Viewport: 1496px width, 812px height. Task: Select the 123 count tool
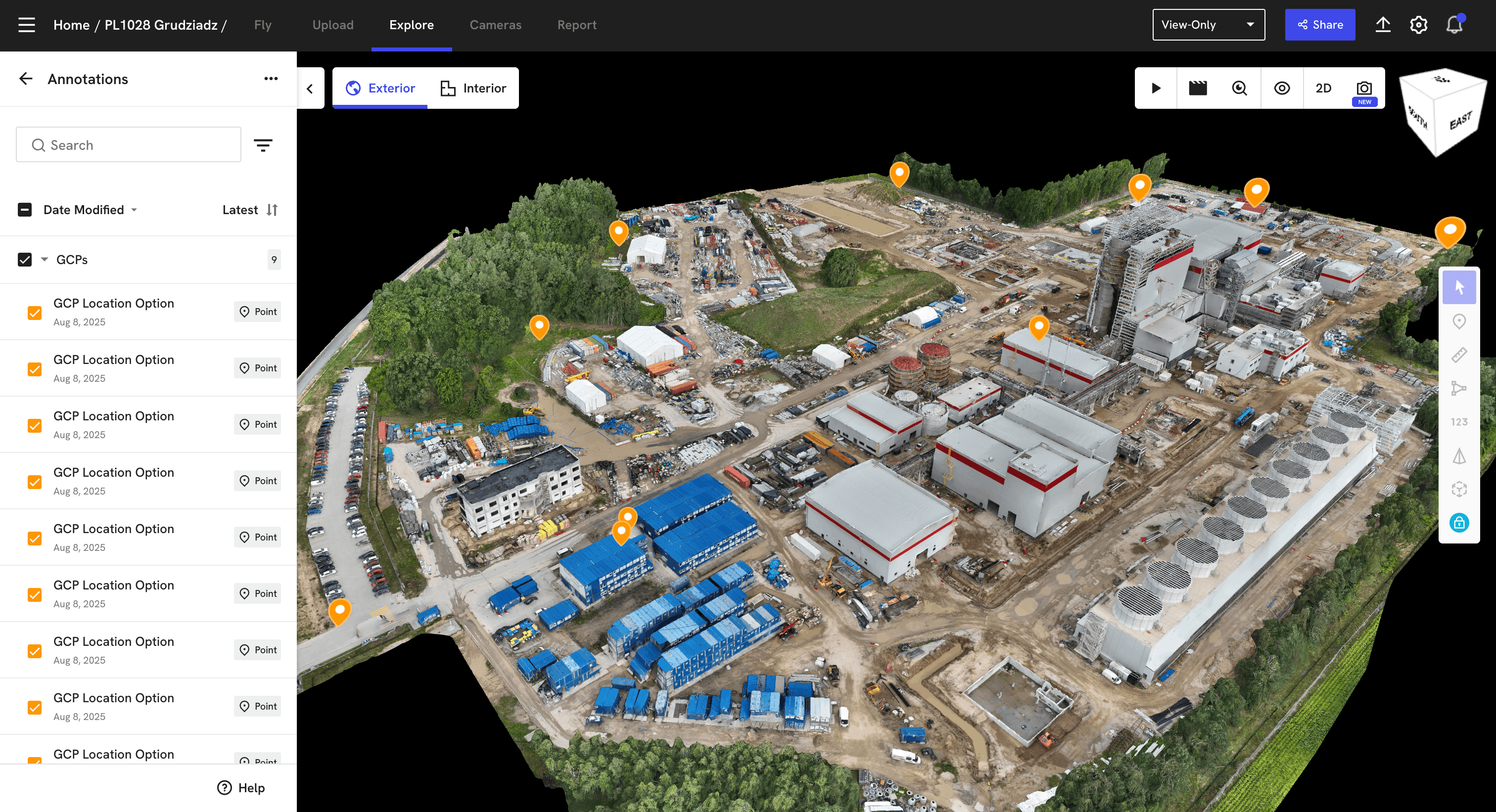1459,422
